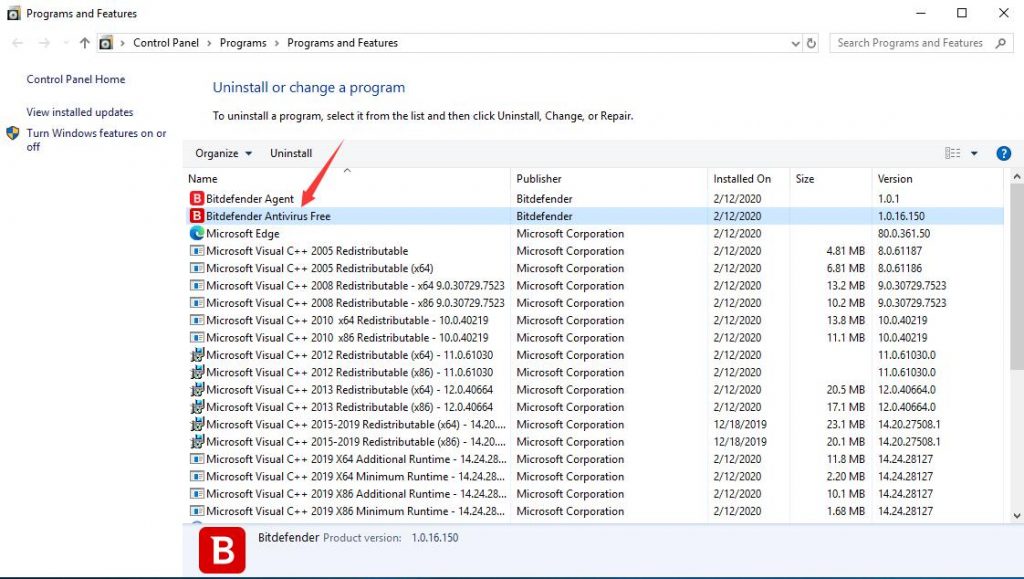Click the icon for Visual C++ 2013 Redistributable (x86)
Viewport: 1024px width, 579px height.
[x=197, y=407]
